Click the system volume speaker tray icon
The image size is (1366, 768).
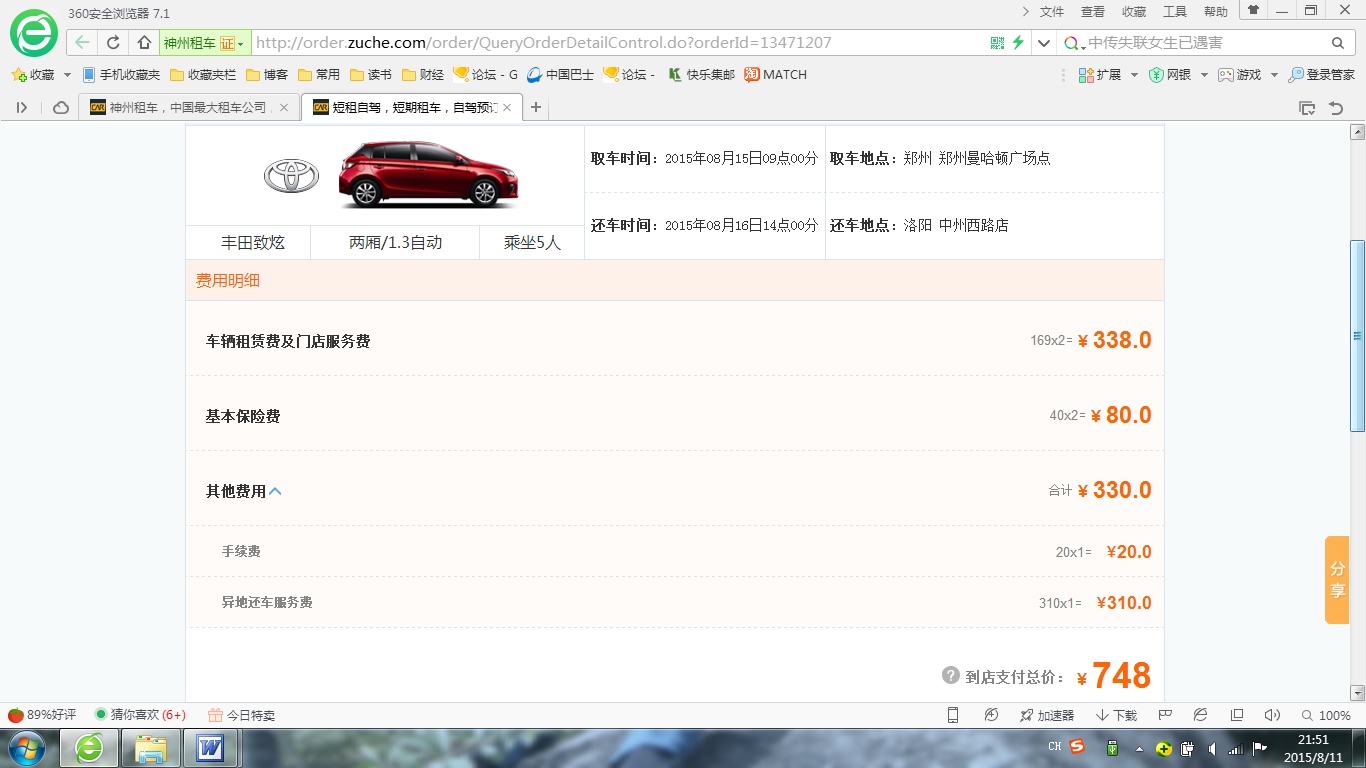1212,748
